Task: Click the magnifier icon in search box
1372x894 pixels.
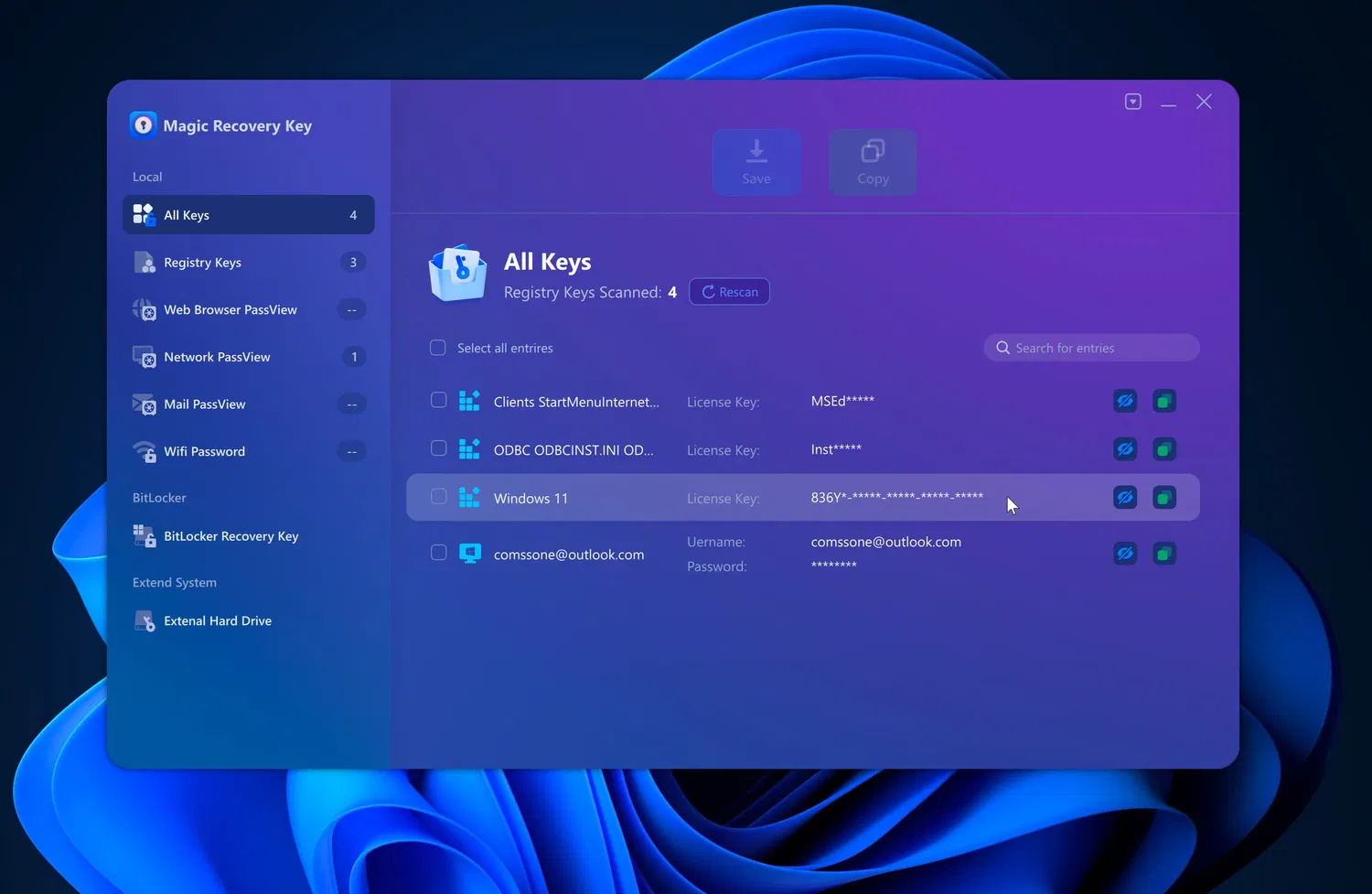Action: (1002, 348)
